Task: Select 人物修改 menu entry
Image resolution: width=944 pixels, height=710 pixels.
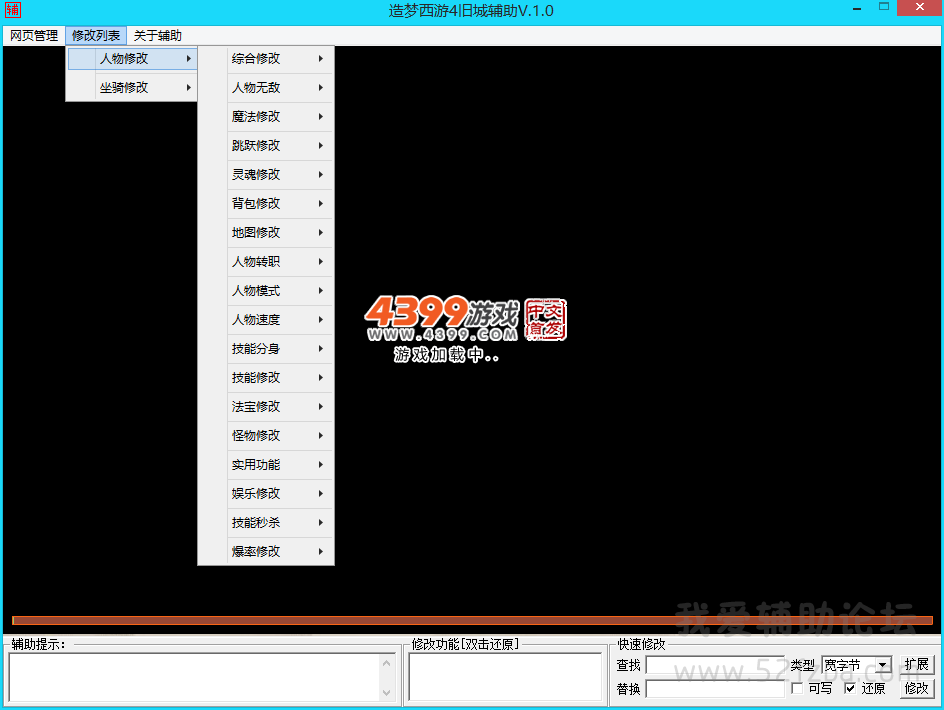Action: click(x=132, y=58)
